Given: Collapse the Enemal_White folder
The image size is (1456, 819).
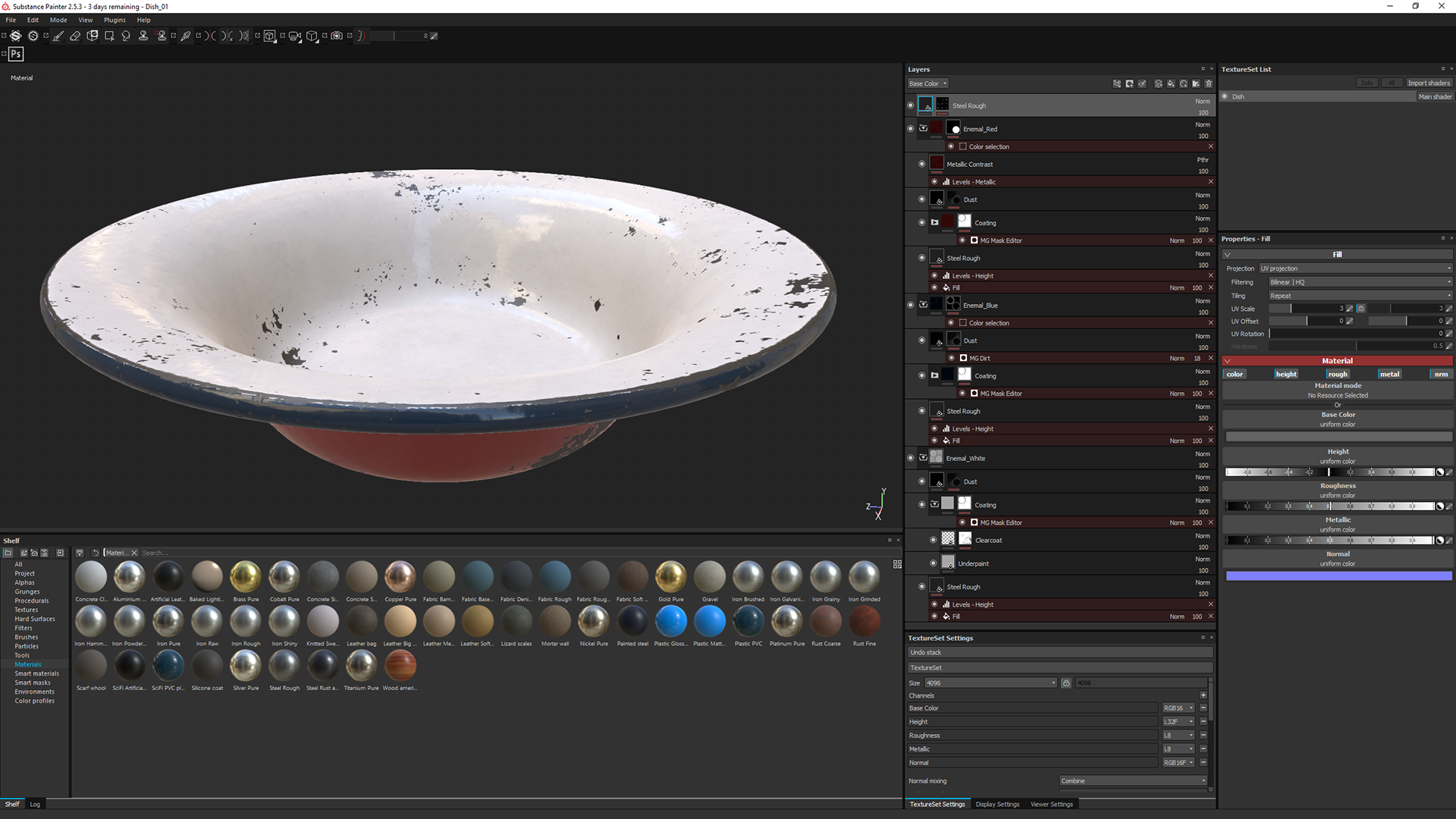Looking at the screenshot, I should pos(923,458).
